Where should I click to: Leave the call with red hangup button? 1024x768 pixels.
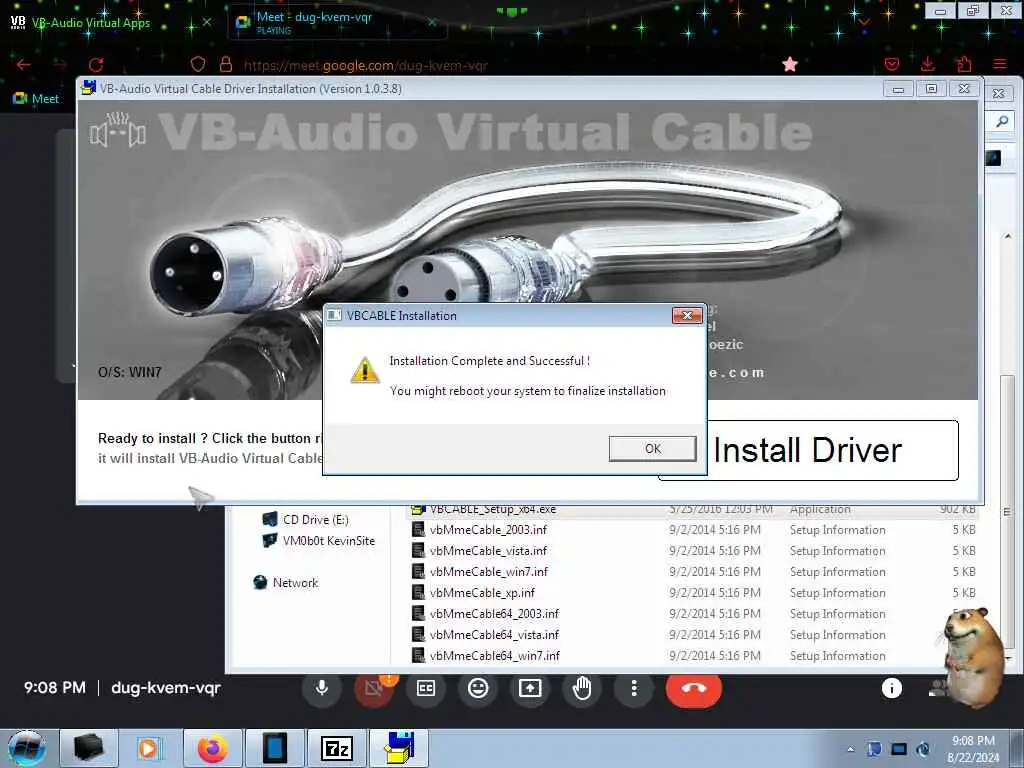coord(694,688)
